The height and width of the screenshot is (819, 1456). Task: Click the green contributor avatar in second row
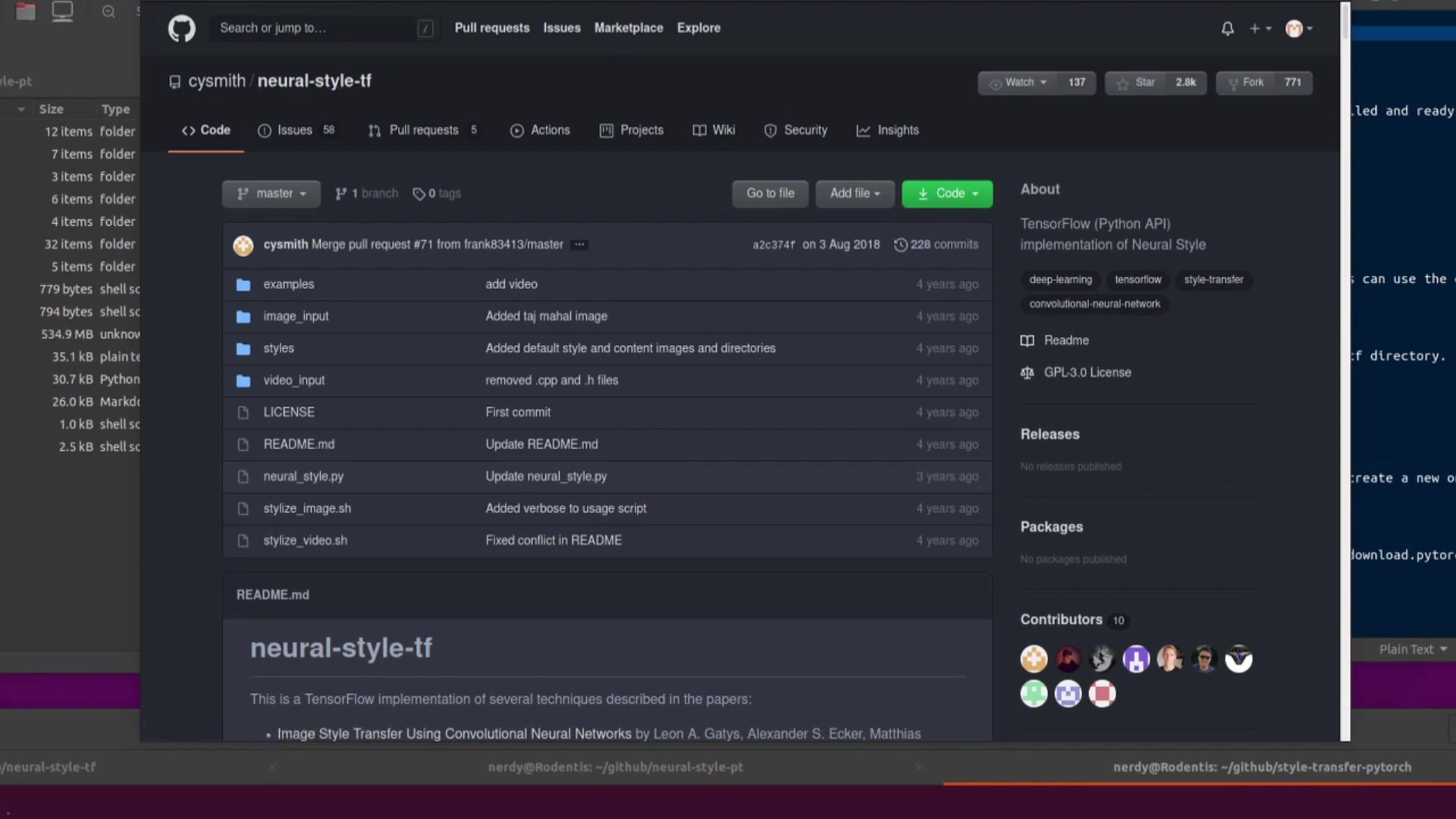pyautogui.click(x=1034, y=693)
